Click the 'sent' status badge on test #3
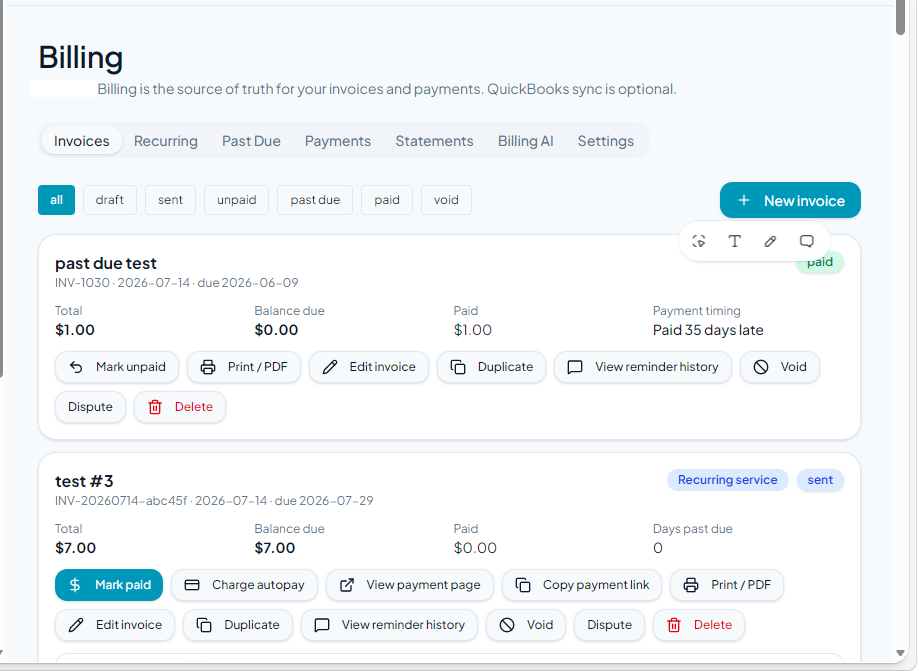This screenshot has height=671, width=919. (820, 480)
